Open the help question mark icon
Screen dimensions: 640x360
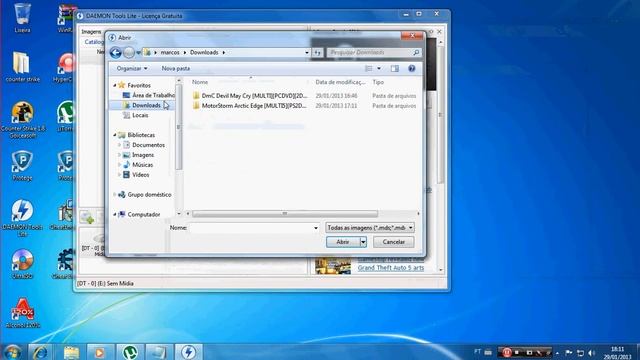click(x=411, y=69)
